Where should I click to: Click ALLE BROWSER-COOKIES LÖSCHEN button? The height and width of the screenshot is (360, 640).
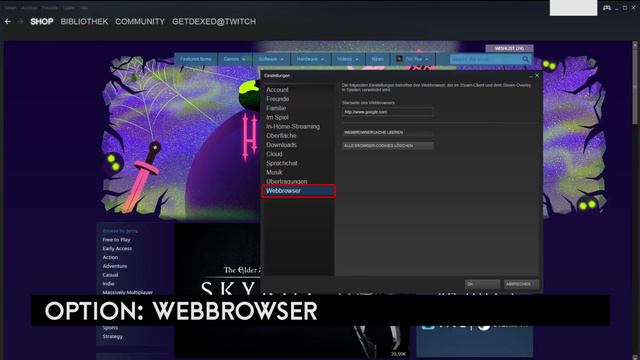click(x=387, y=146)
